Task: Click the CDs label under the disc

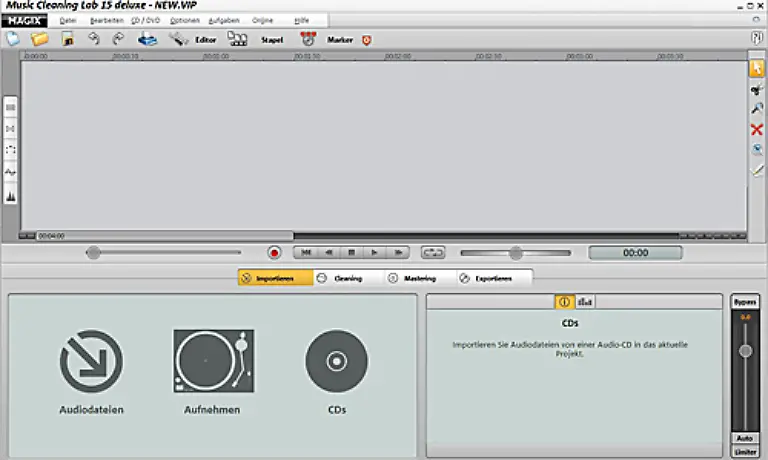Action: (337, 410)
